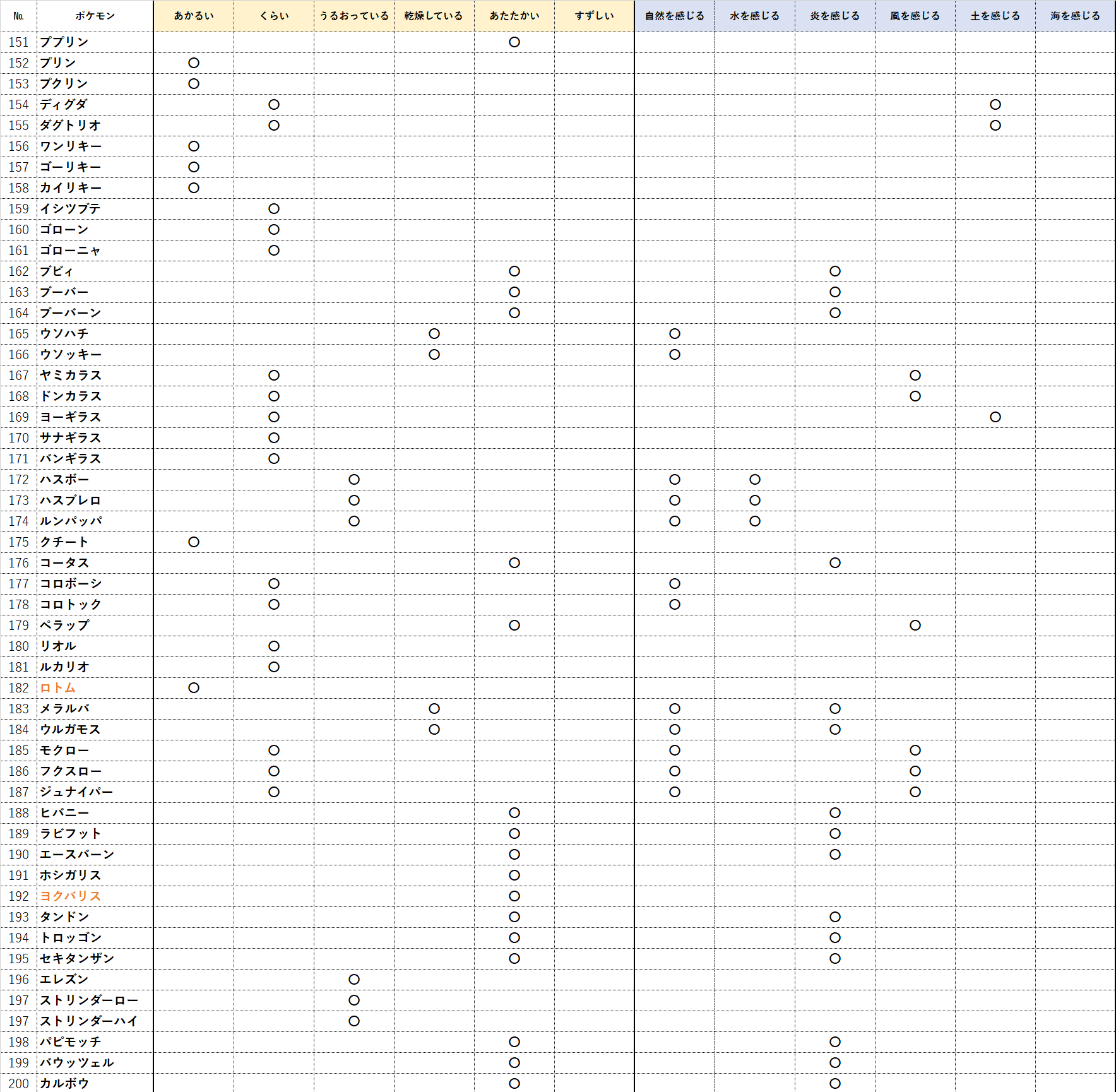Click the orange ロトム name

click(58, 688)
